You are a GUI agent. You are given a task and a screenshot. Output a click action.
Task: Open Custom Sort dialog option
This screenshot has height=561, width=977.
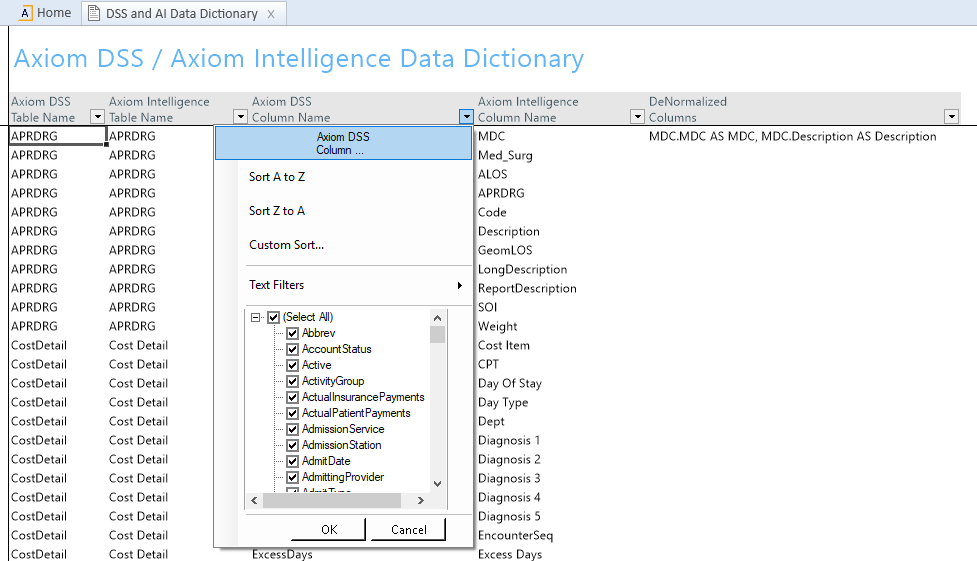tap(287, 245)
